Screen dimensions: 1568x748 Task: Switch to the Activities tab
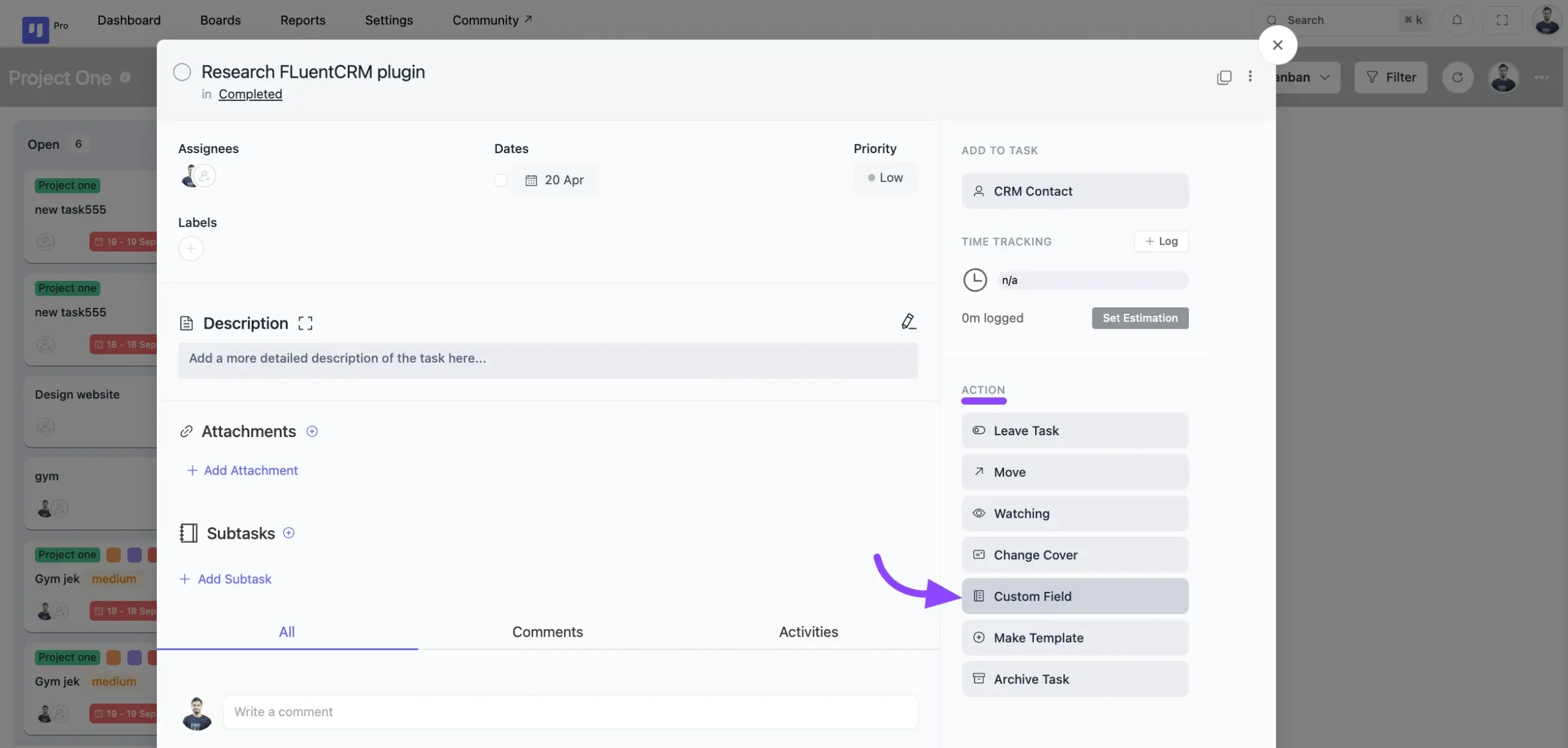click(x=809, y=632)
